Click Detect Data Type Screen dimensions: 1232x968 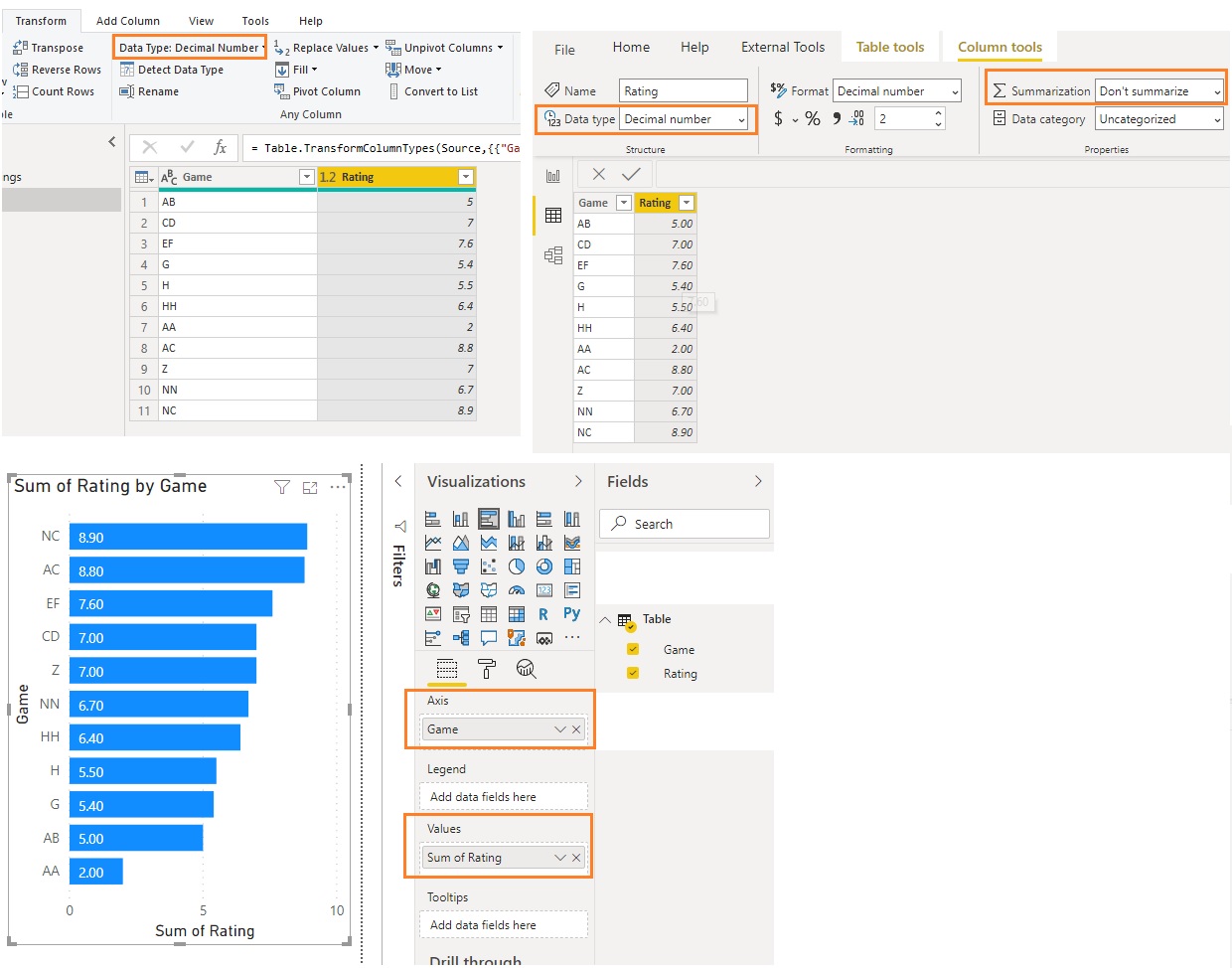point(172,70)
